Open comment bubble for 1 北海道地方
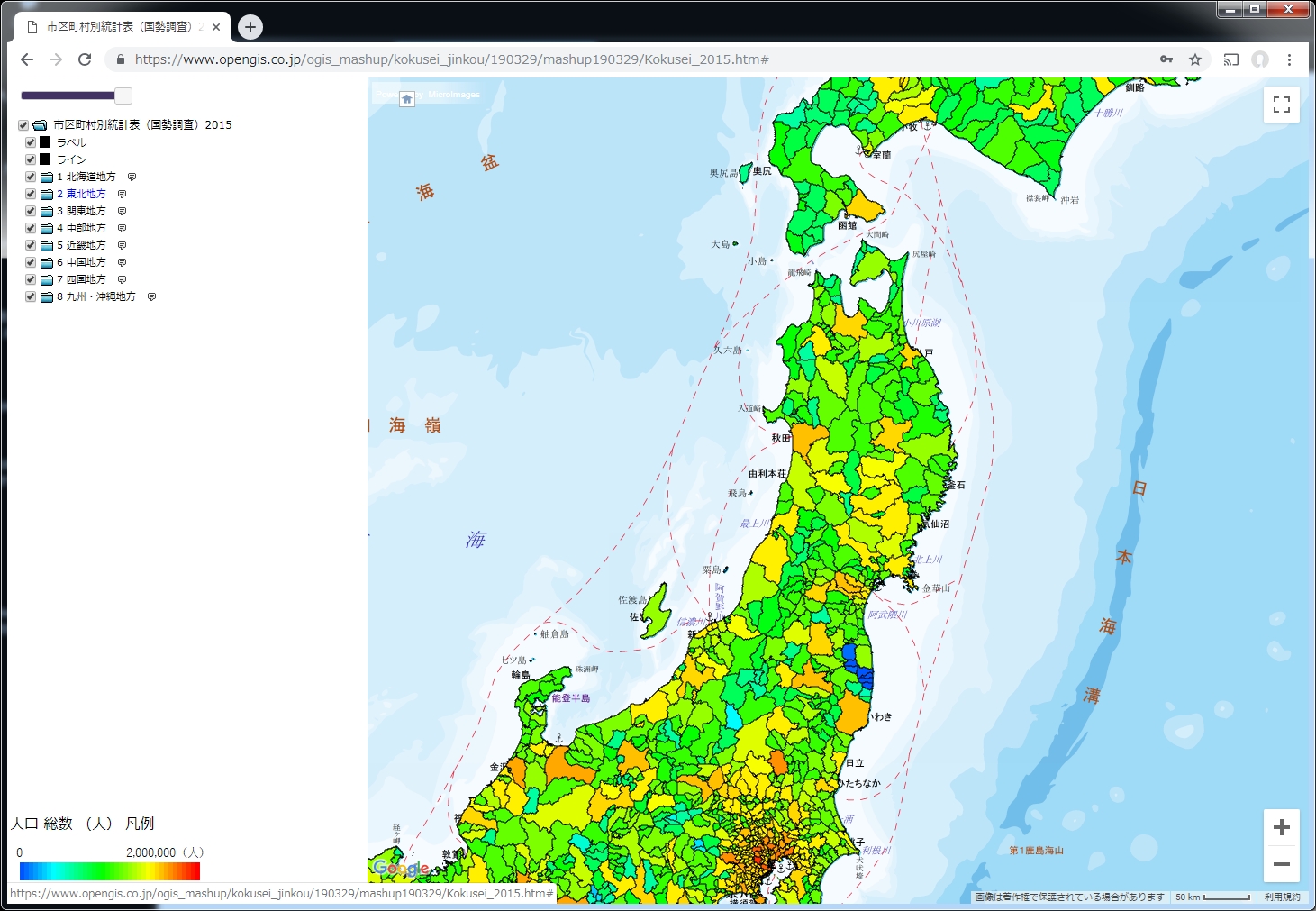This screenshot has width=1316, height=911. [132, 177]
